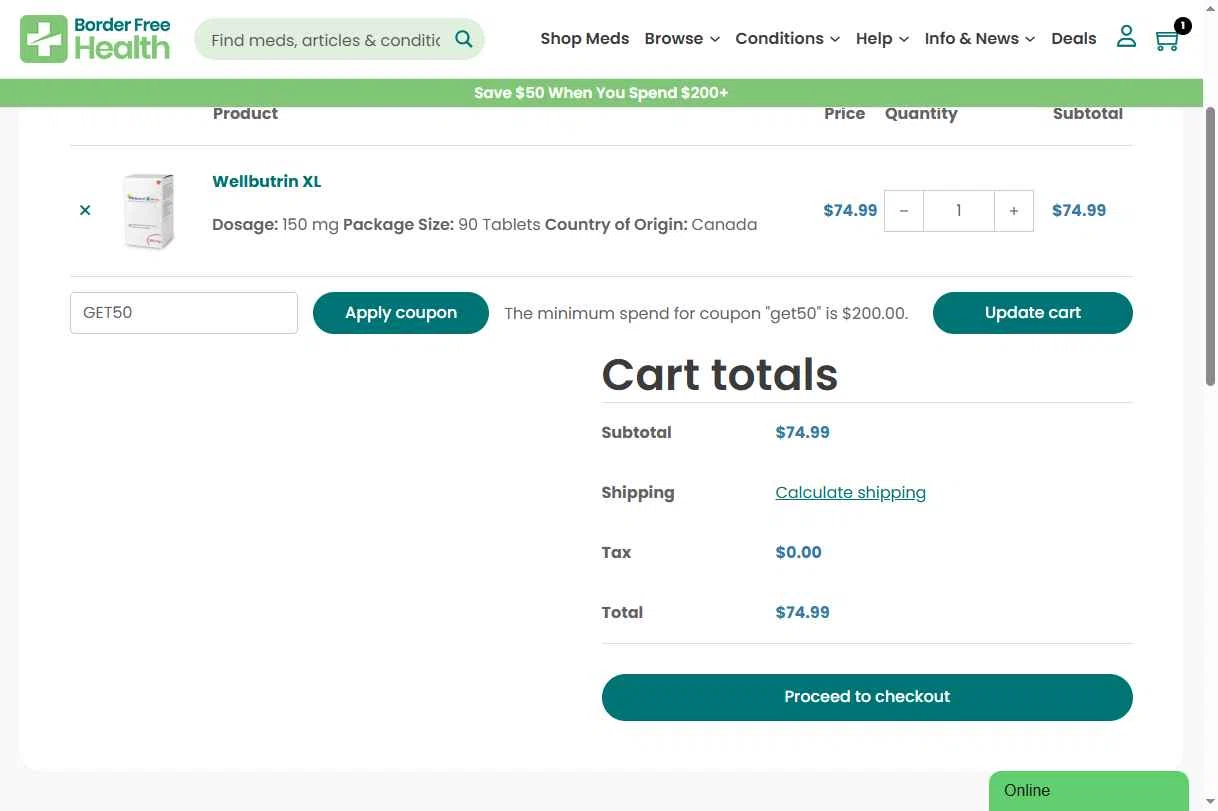Expand the Conditions dropdown menu
Image resolution: width=1218 pixels, height=811 pixels.
(x=787, y=39)
